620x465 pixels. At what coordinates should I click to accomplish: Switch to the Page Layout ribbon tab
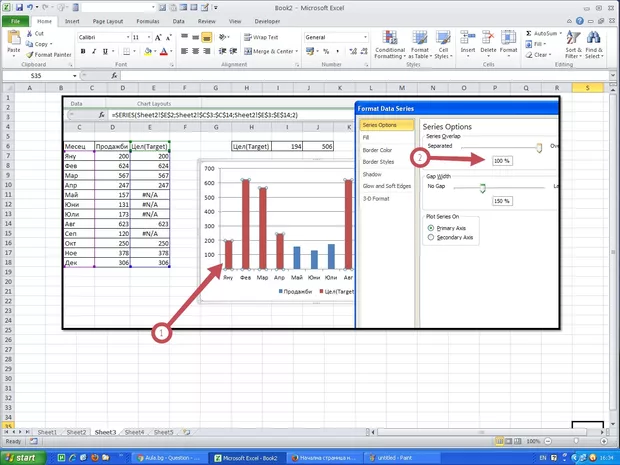pyautogui.click(x=108, y=19)
